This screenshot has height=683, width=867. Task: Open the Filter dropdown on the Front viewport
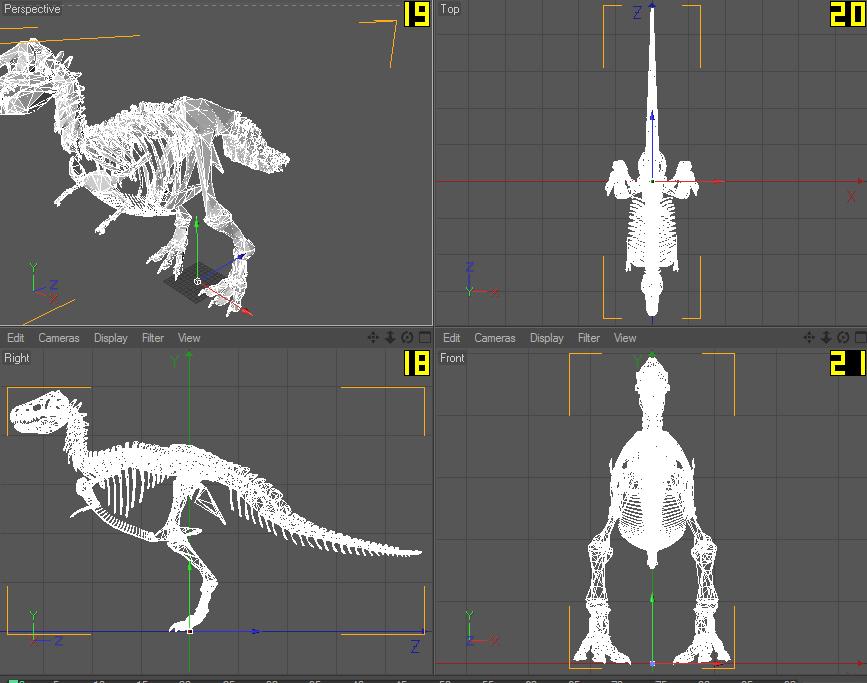pos(588,338)
